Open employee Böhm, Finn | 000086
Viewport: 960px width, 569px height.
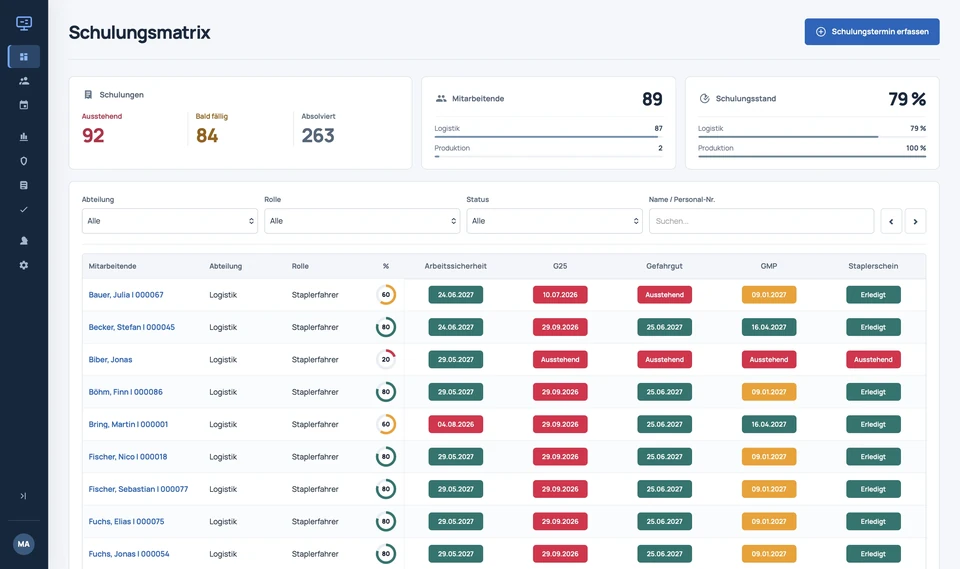[126, 392]
